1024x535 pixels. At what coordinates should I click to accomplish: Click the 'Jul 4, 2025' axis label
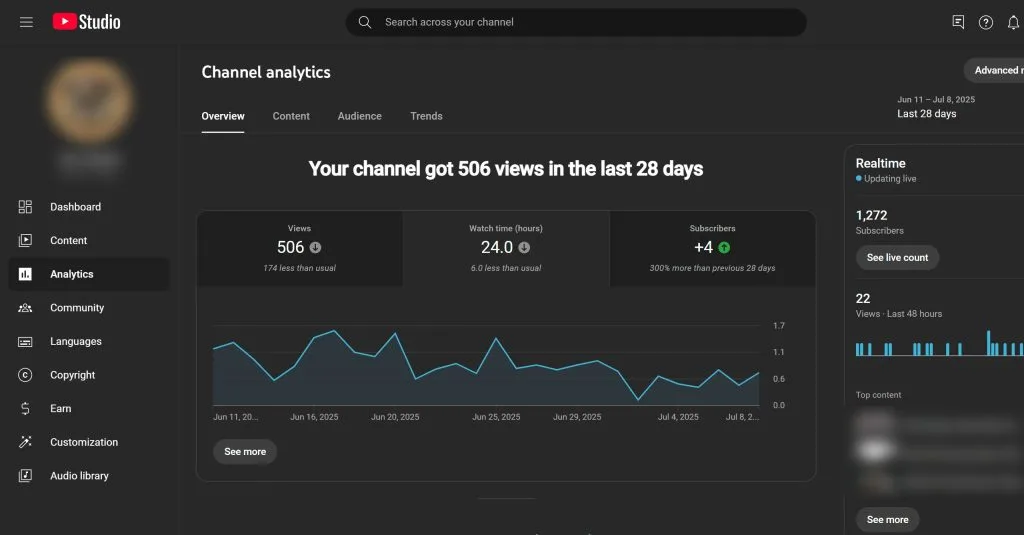(678, 417)
